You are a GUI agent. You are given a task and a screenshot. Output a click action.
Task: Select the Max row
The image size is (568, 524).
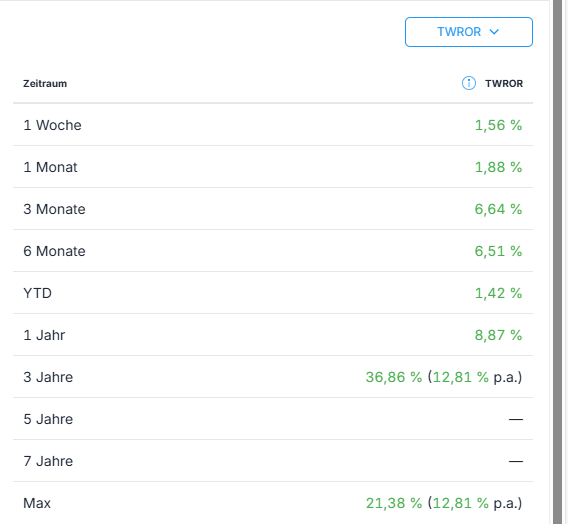(x=273, y=503)
